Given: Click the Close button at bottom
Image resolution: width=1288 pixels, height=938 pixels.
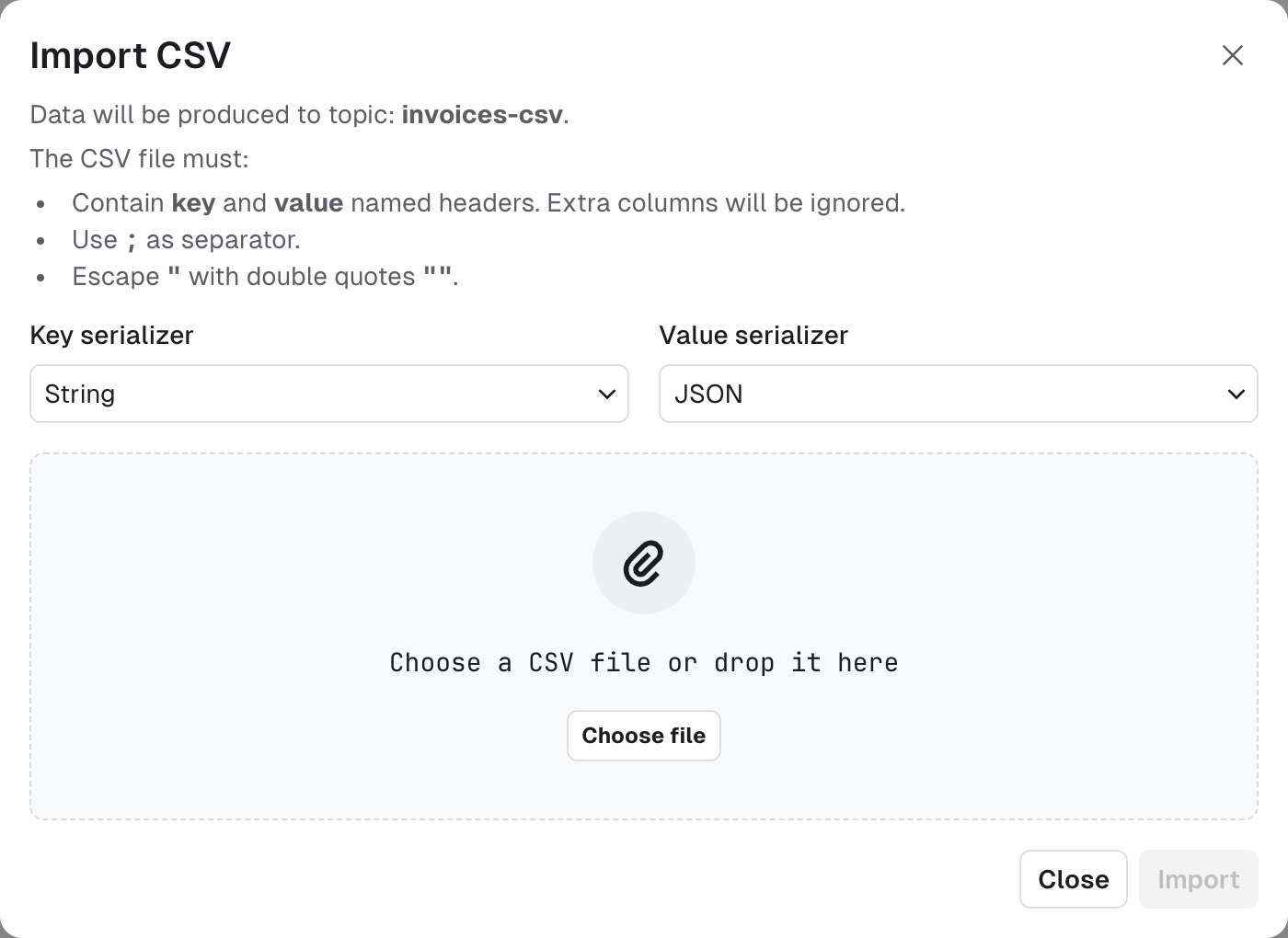Looking at the screenshot, I should click(1074, 879).
